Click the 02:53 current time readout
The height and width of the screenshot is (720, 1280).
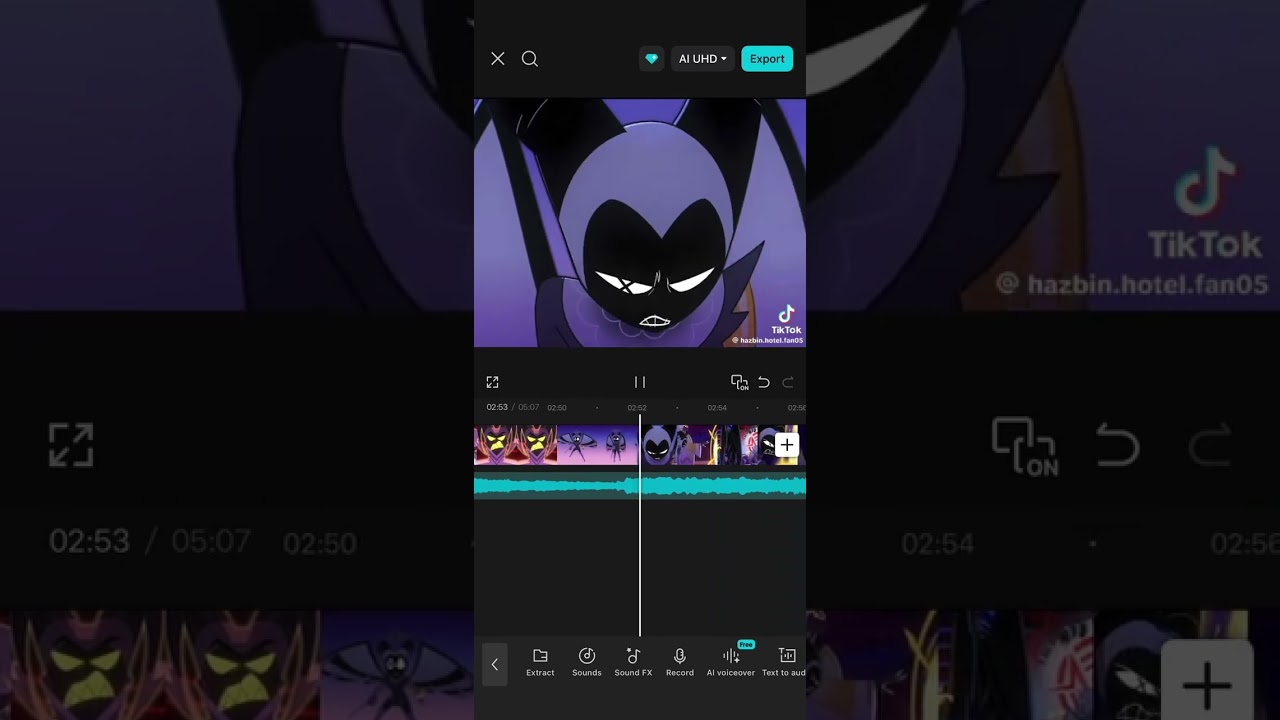[497, 407]
